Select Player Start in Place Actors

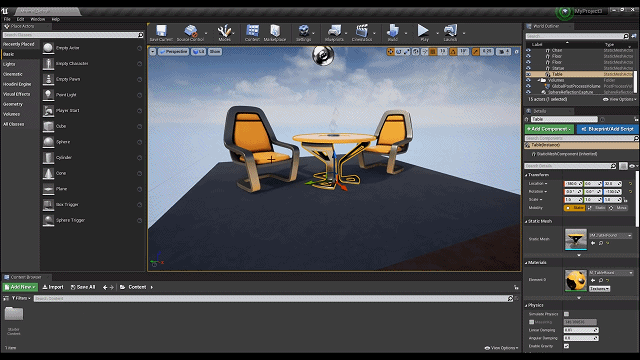68,111
